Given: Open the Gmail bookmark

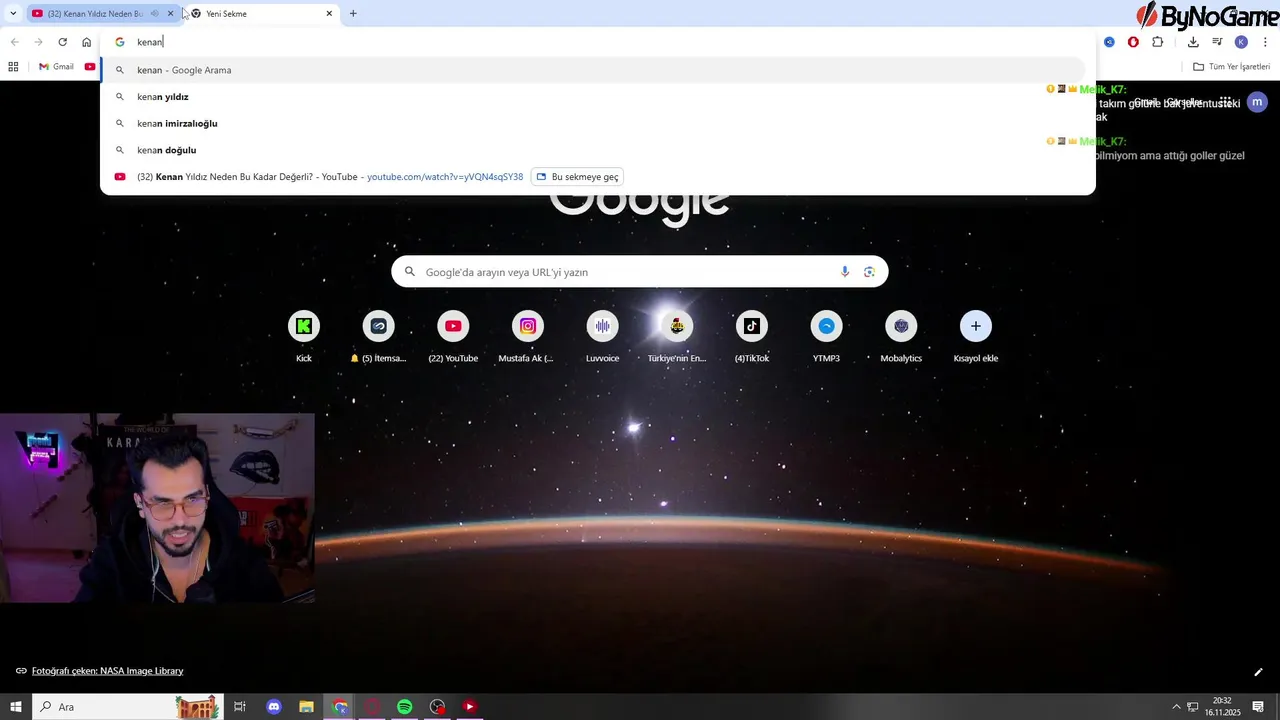Looking at the screenshot, I should (56, 67).
